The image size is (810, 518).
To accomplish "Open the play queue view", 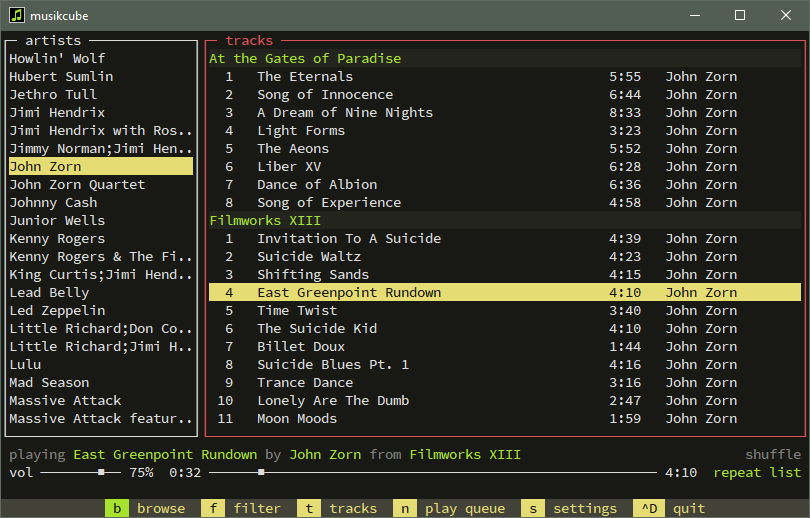I will tap(465, 508).
